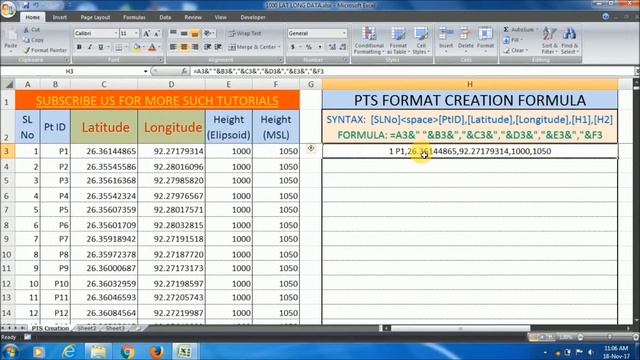The image size is (640, 360).
Task: Click the Cut scissors command
Action: pyautogui.click(x=31, y=30)
